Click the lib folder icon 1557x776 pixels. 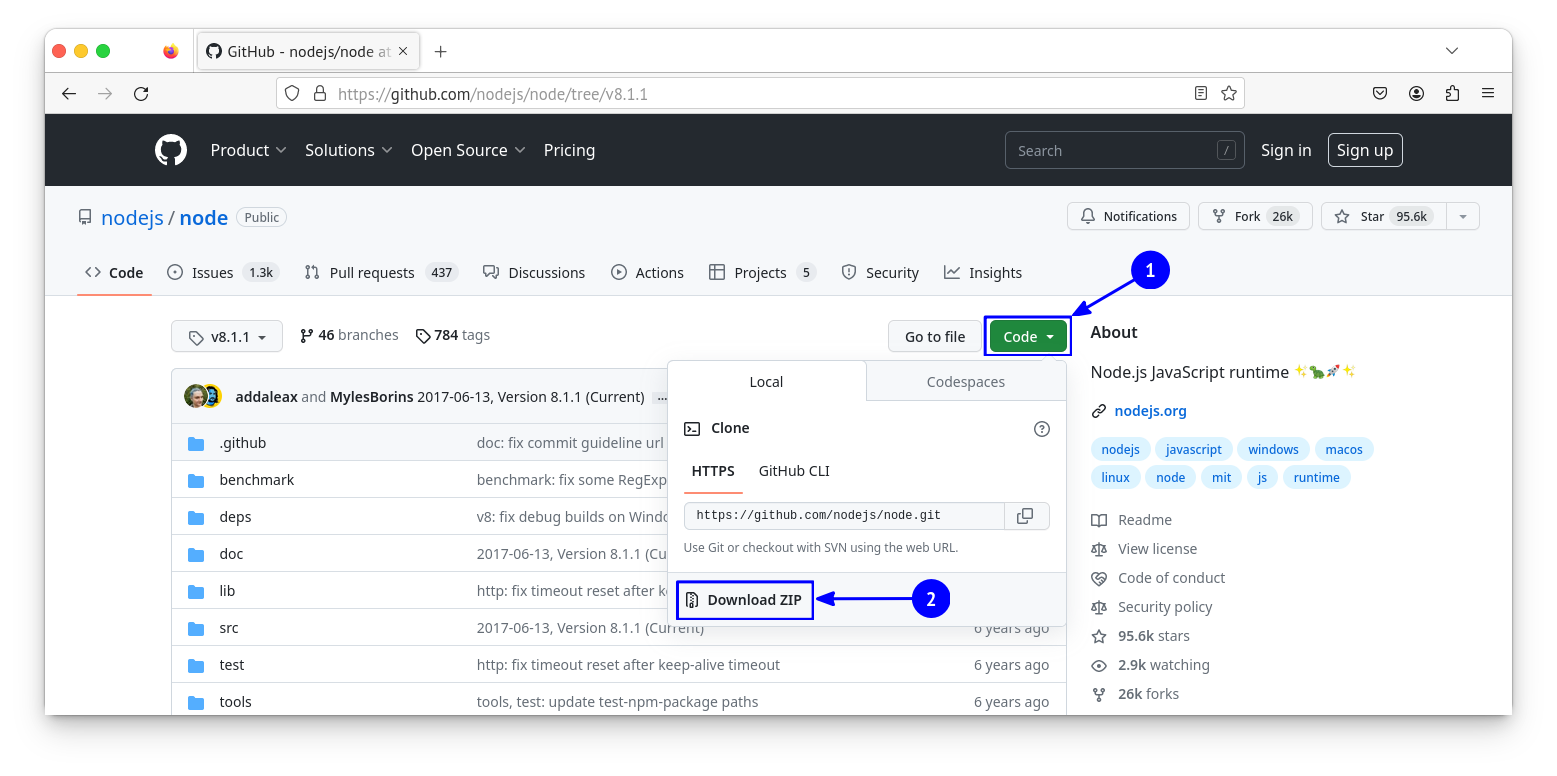196,591
